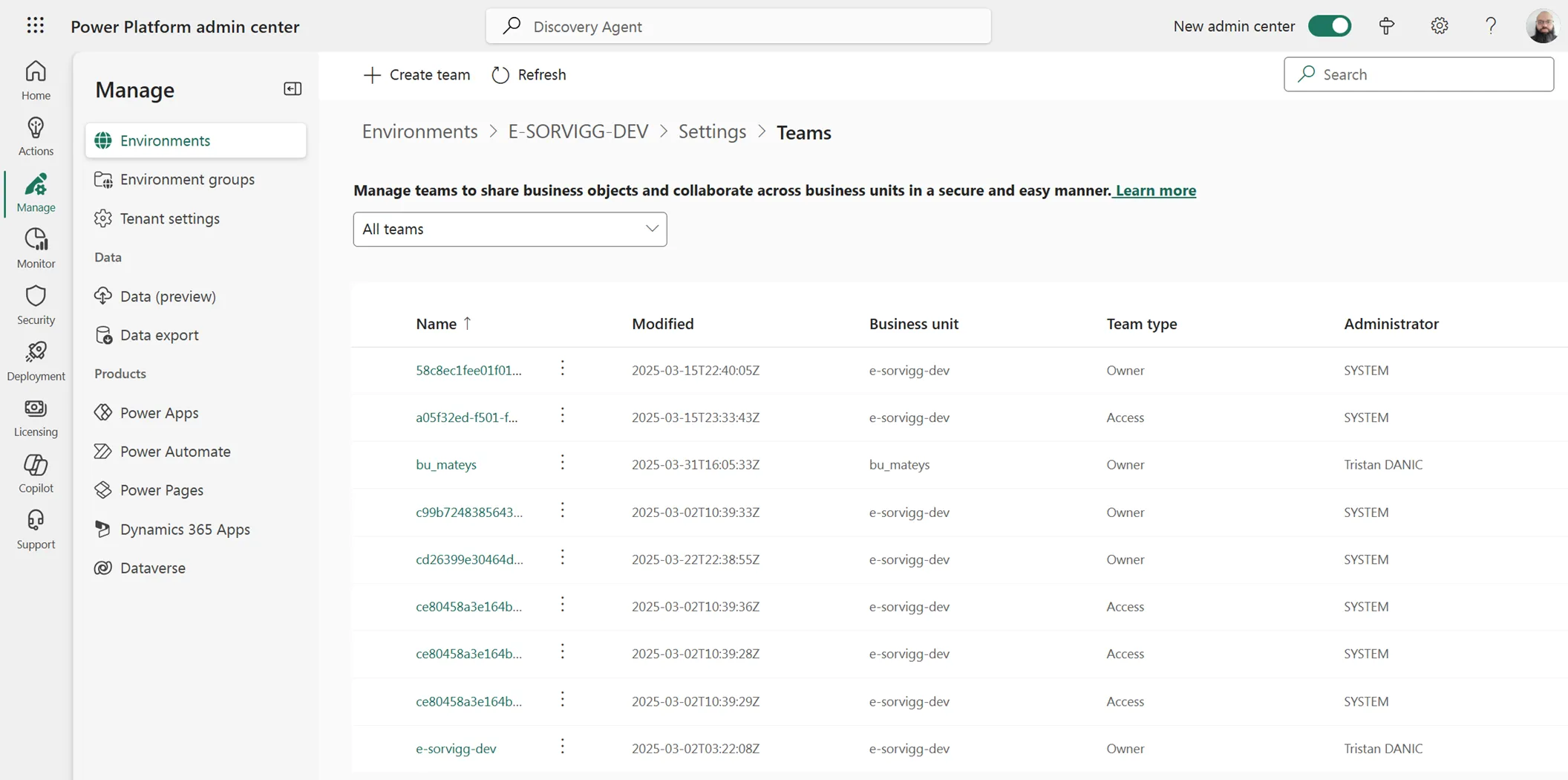Open team a05f32ed-f501-f...
Viewport: 1568px width, 780px height.
[466, 417]
